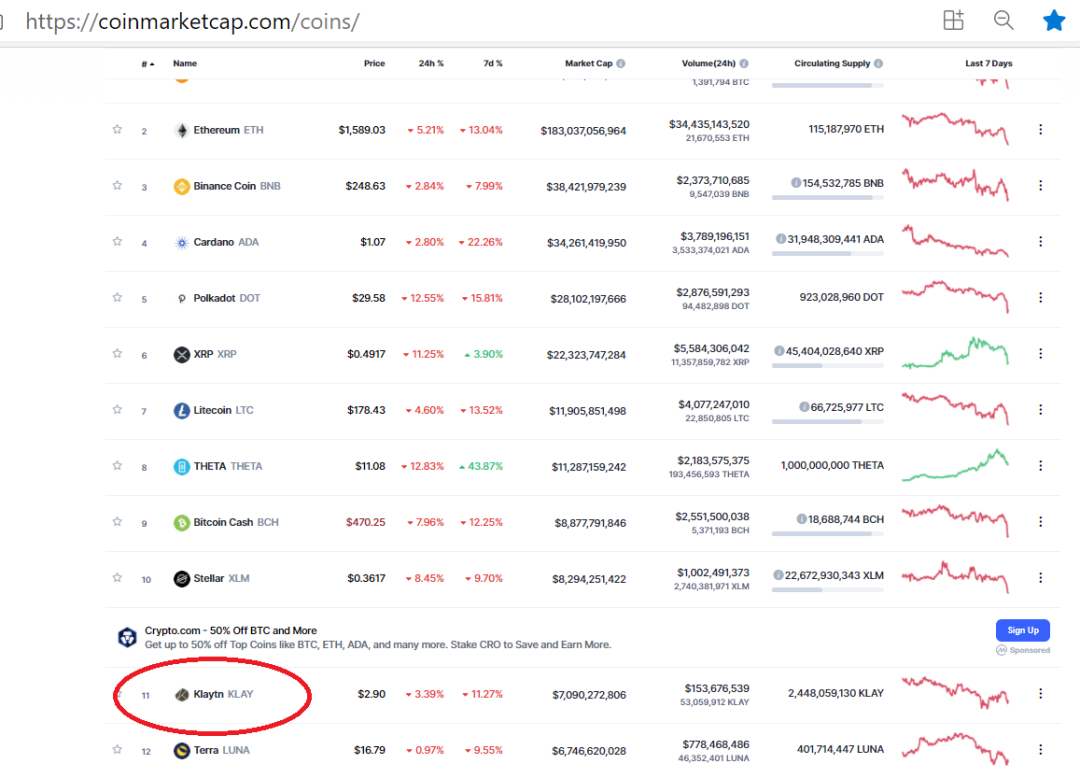Click BCH supply info icon
This screenshot has height=778, width=1080.
[801, 519]
